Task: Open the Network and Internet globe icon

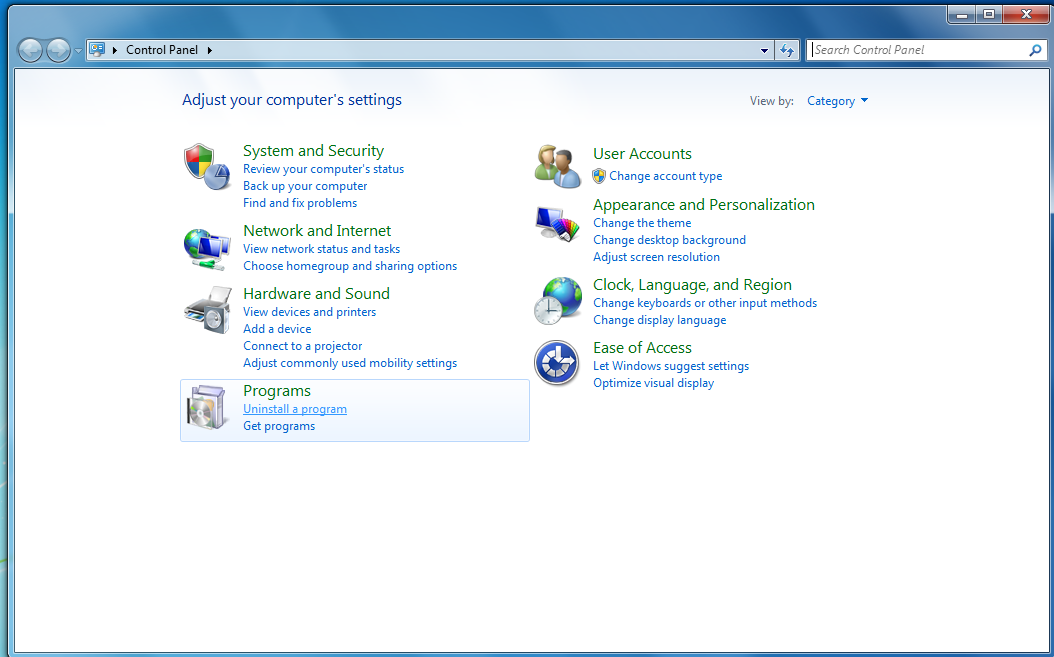Action: [208, 249]
